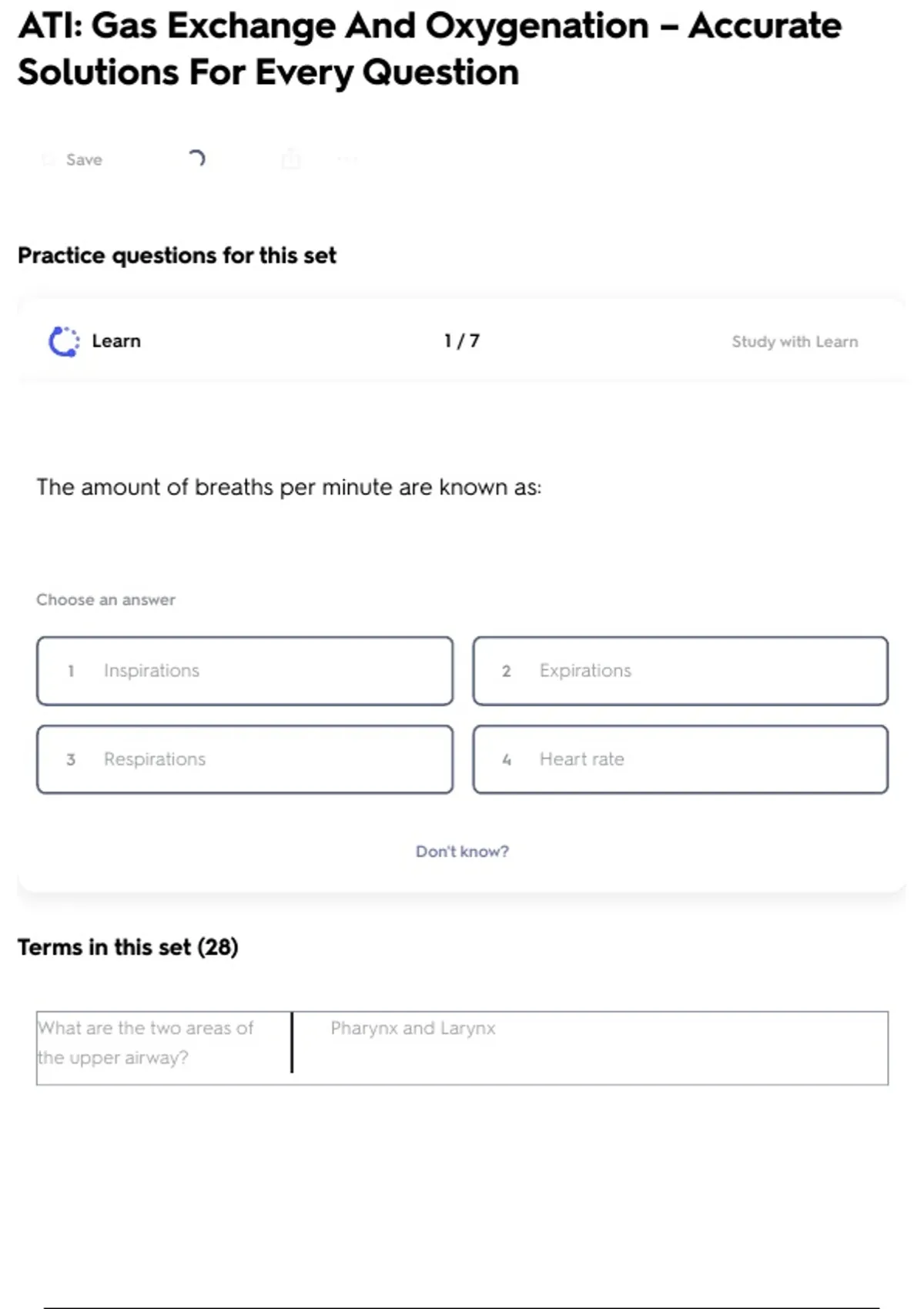Click the 1 / 7 progress counter
This screenshot has width=924, height=1309.
point(461,341)
